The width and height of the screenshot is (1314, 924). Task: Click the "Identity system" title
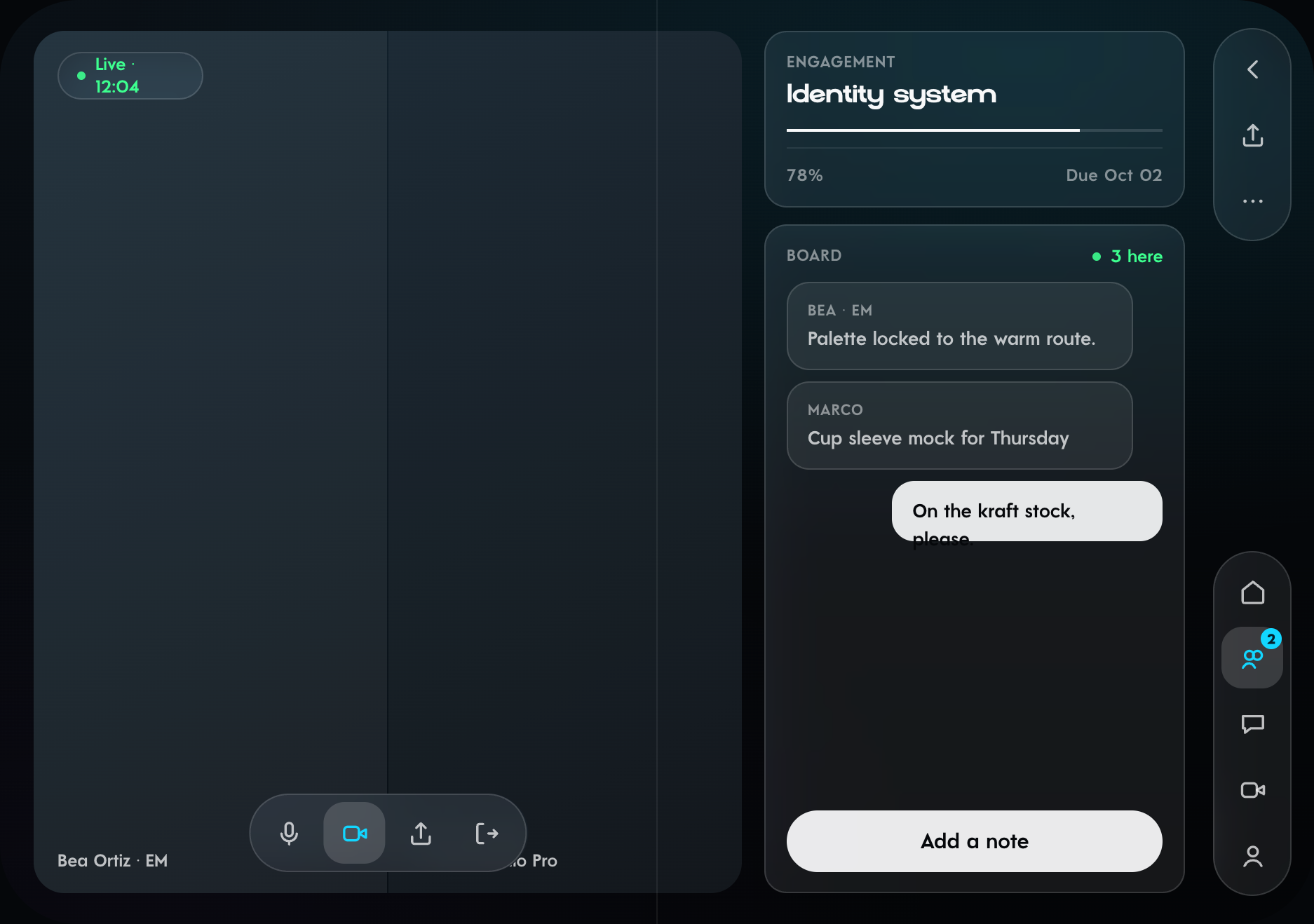tap(891, 95)
